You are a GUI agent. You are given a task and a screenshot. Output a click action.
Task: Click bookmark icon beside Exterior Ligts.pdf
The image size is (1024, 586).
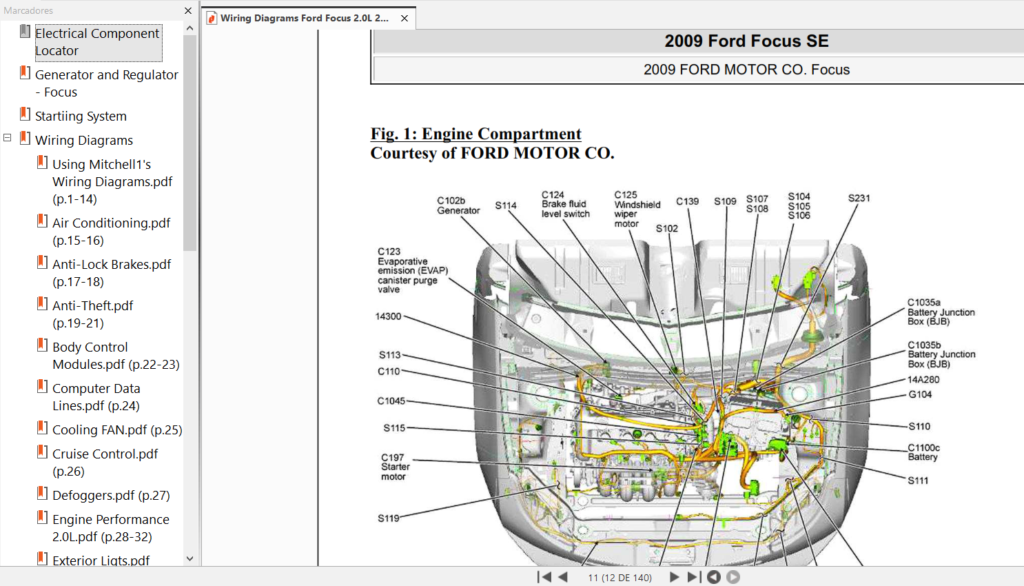(42, 559)
